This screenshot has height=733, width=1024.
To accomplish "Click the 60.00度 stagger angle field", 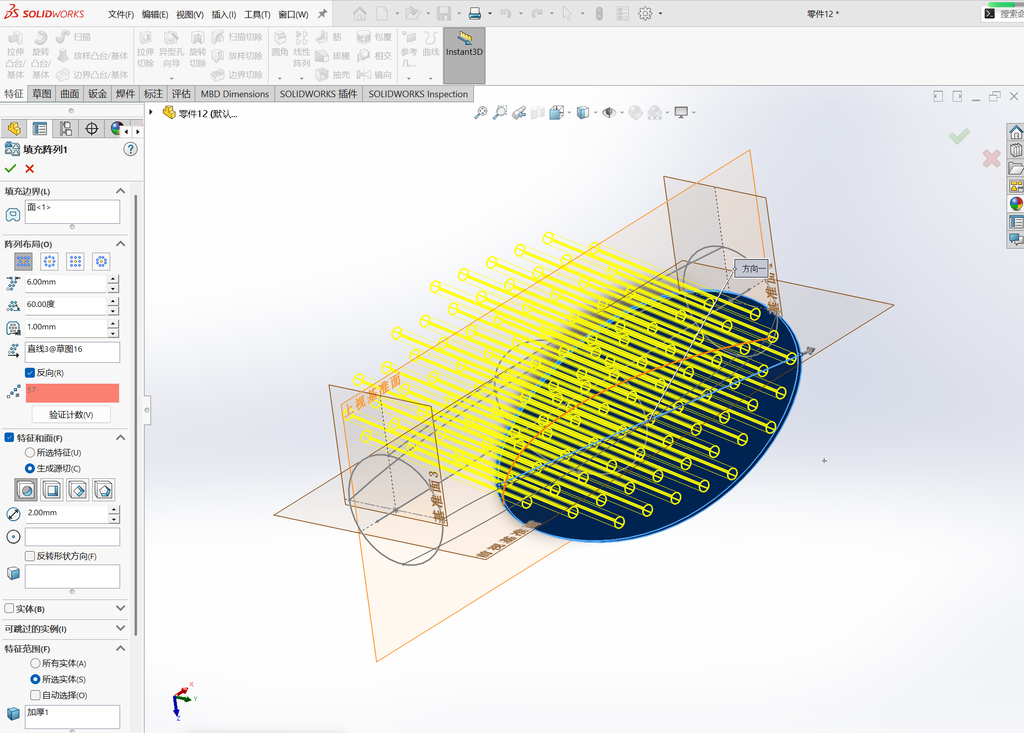I will coord(65,305).
